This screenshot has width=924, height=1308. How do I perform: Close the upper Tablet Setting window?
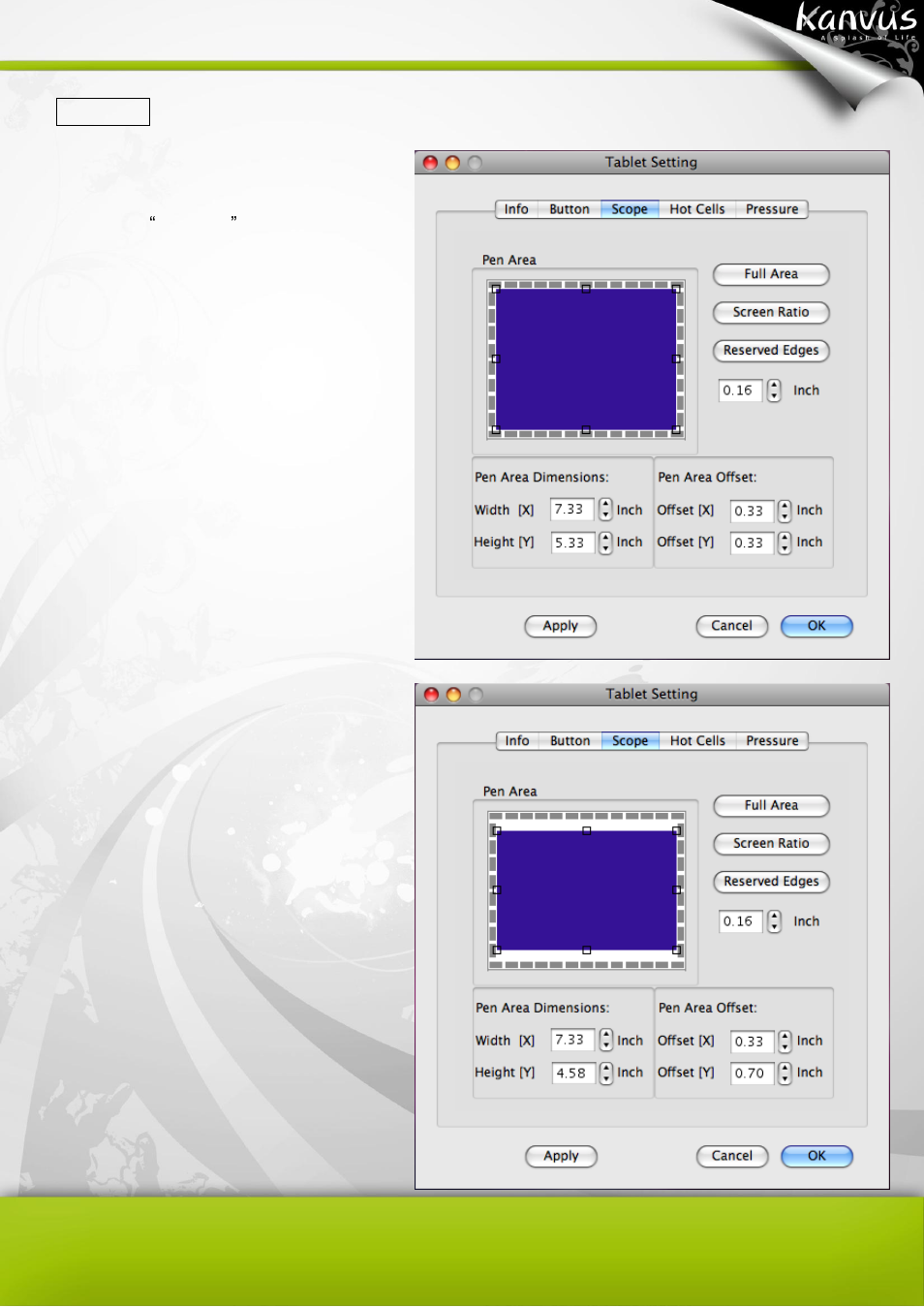point(431,163)
